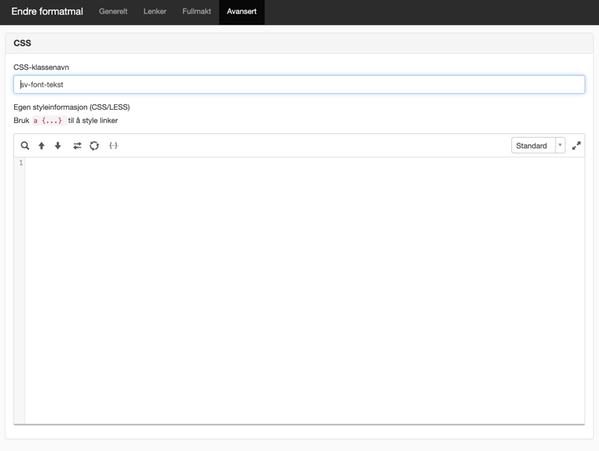Click the CSS panel header
This screenshot has height=451, width=599.
(299, 43)
